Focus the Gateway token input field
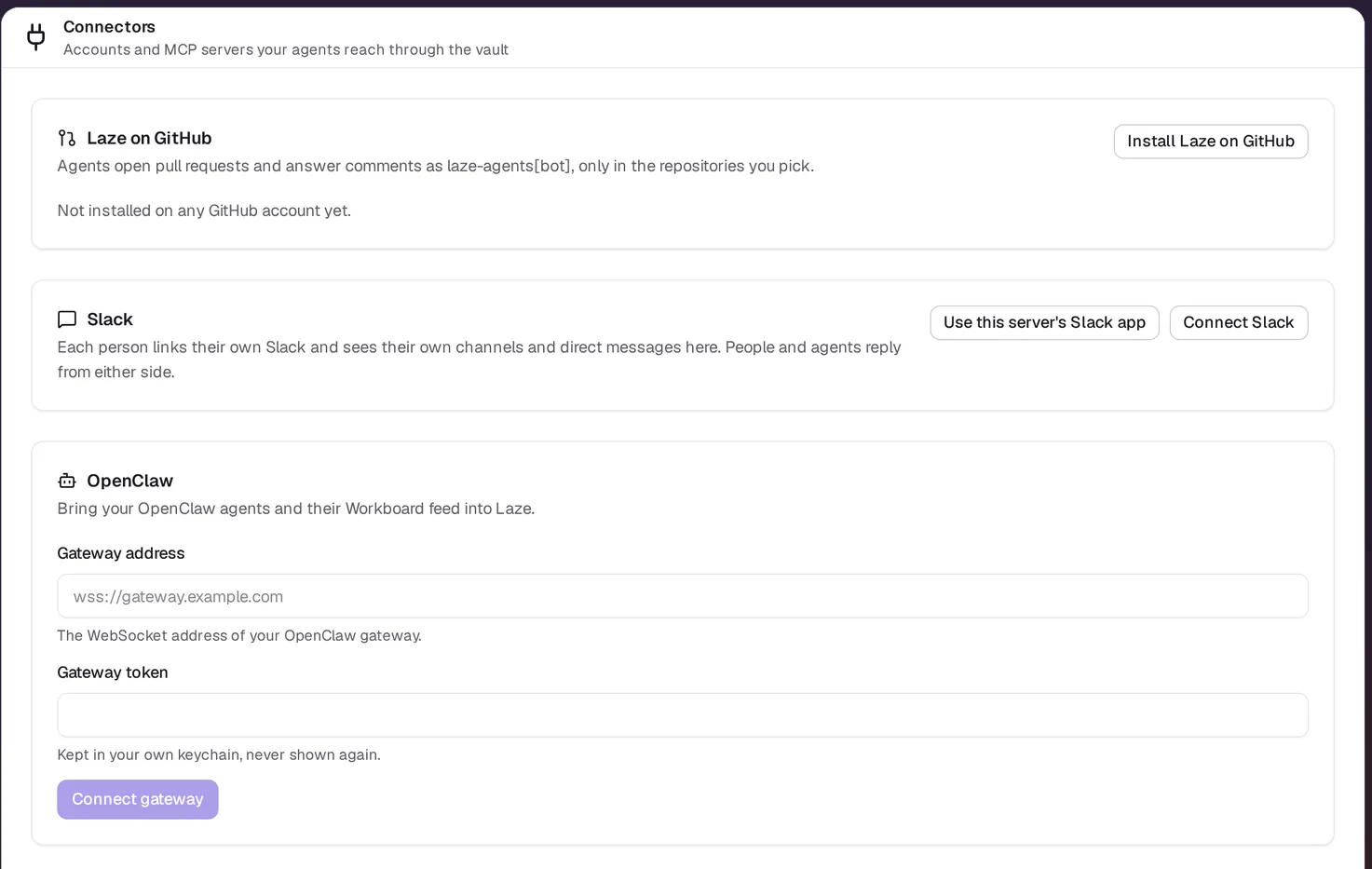The height and width of the screenshot is (869, 1372). coord(683,715)
